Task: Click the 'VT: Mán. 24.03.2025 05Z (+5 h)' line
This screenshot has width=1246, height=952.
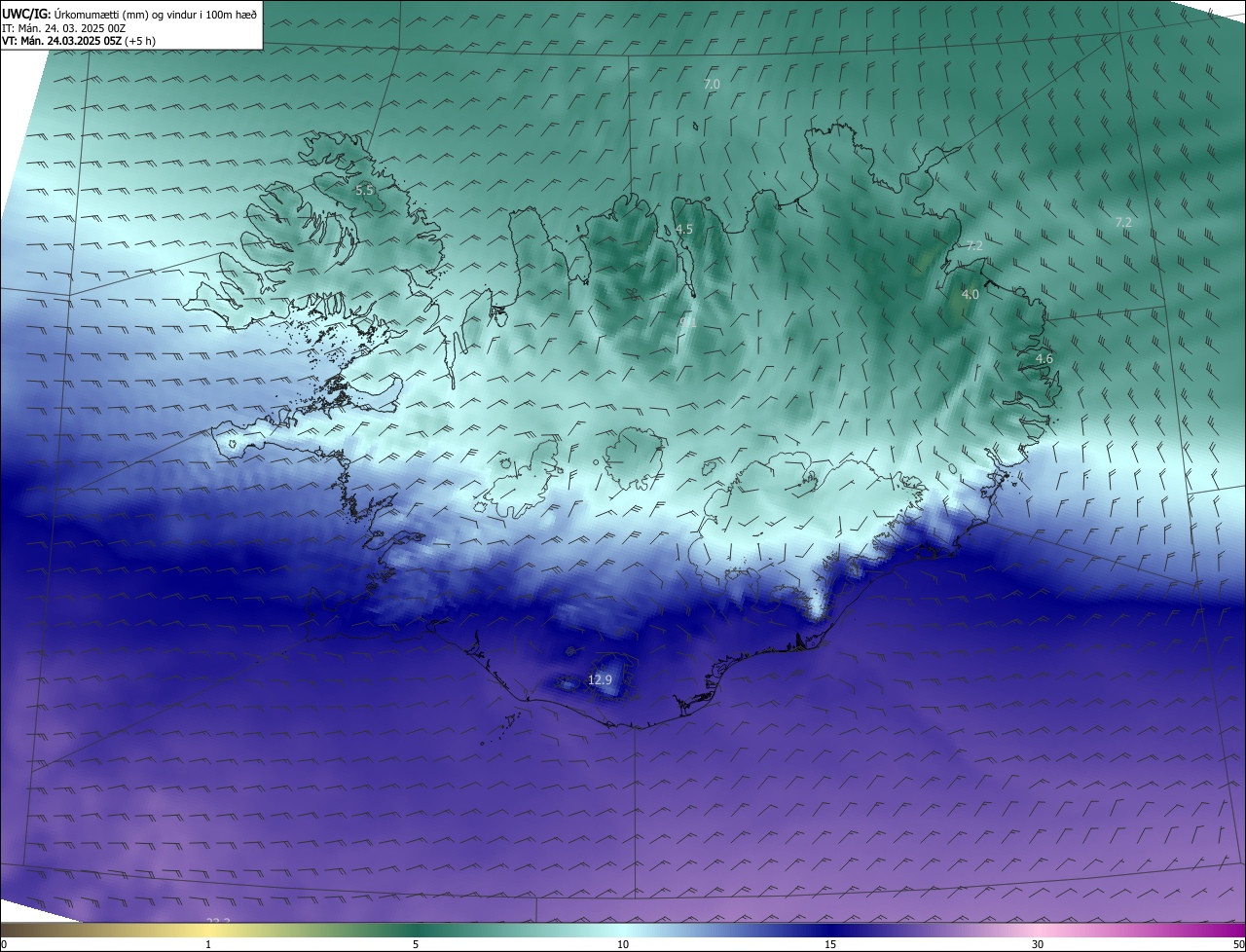Action: coord(79,41)
